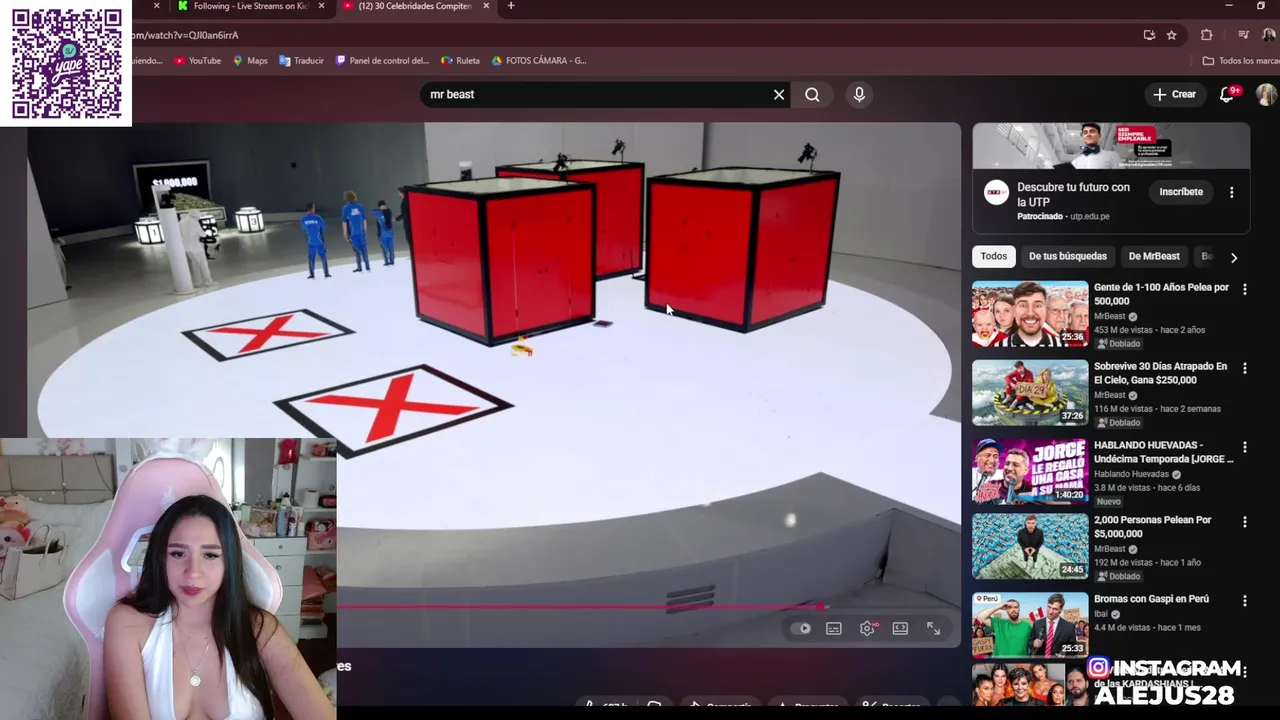The image size is (1280, 720).
Task: Open a new browser tab with plus
Action: pyautogui.click(x=511, y=6)
